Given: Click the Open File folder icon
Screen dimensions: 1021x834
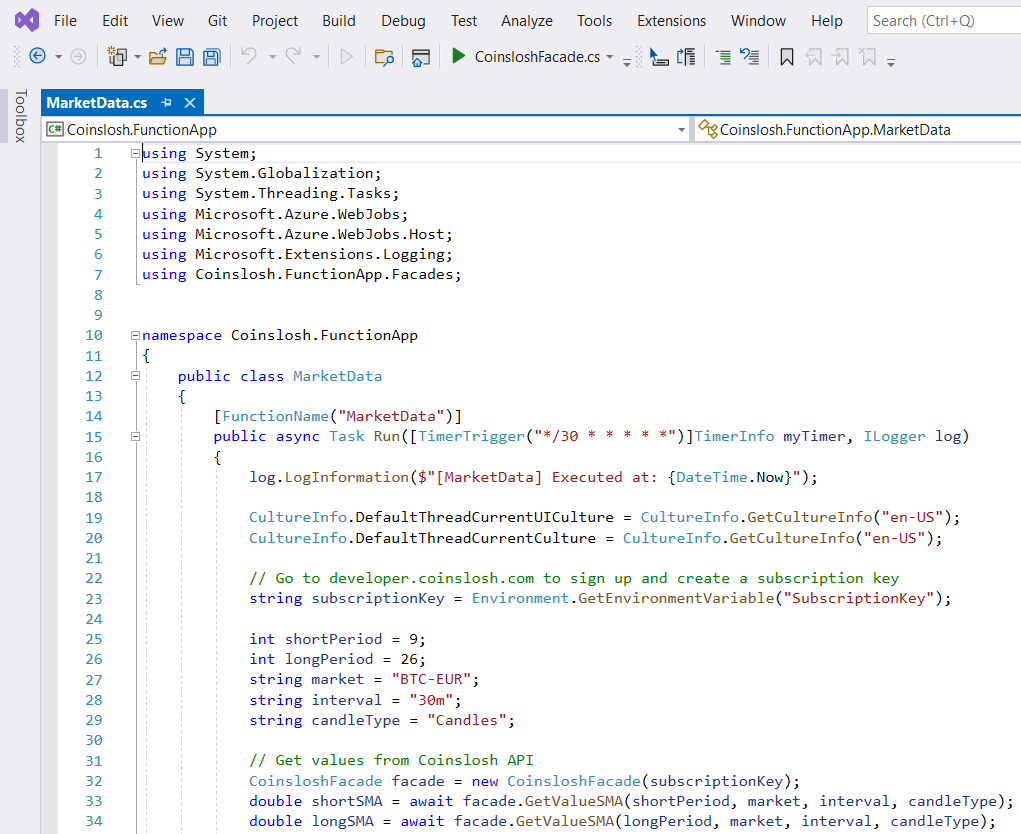Looking at the screenshot, I should (x=158, y=57).
